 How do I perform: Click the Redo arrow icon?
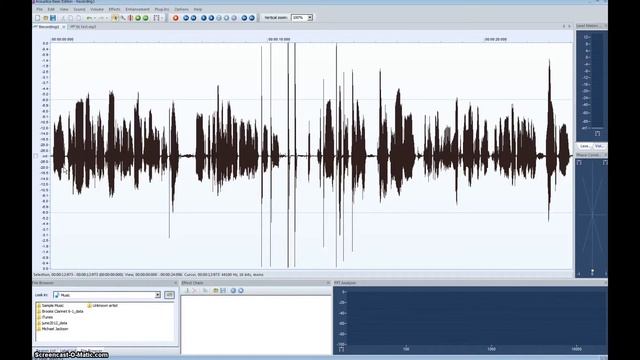101,18
